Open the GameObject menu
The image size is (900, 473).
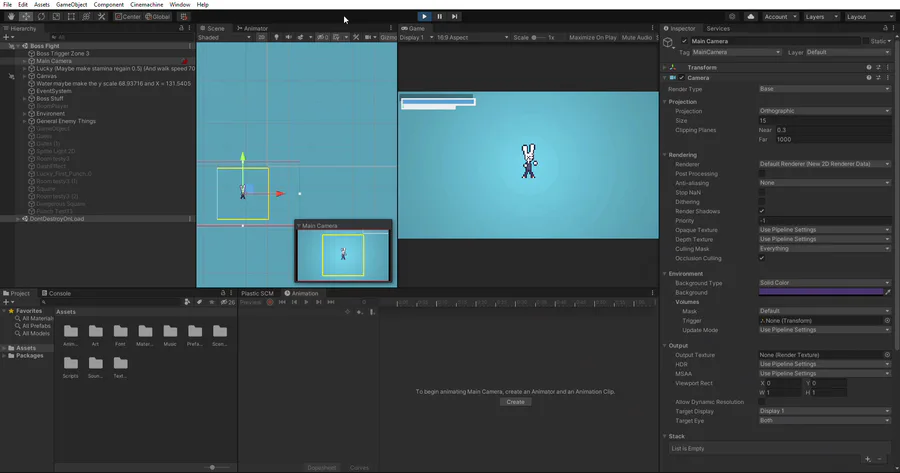[x=71, y=5]
